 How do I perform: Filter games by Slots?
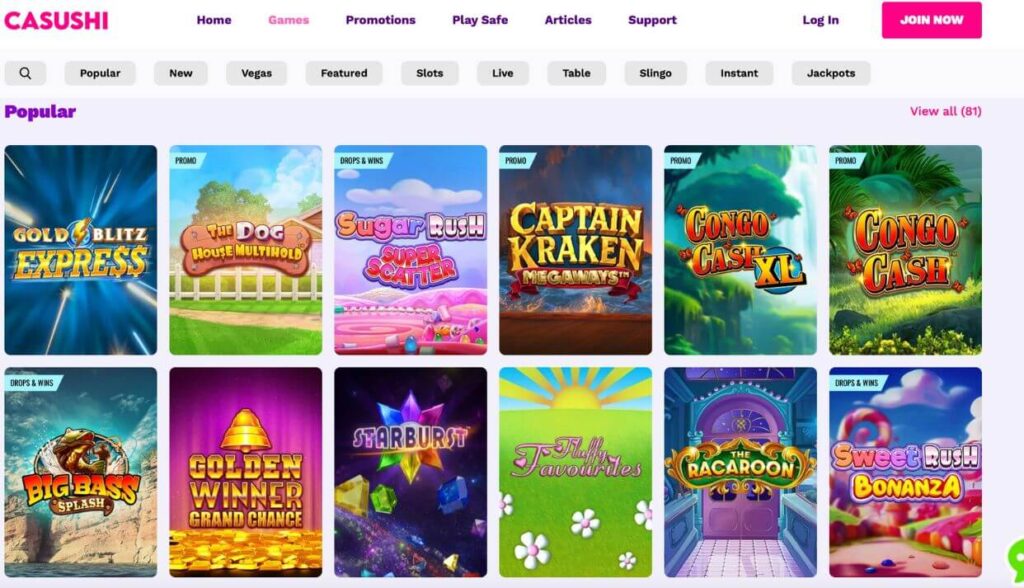(430, 73)
